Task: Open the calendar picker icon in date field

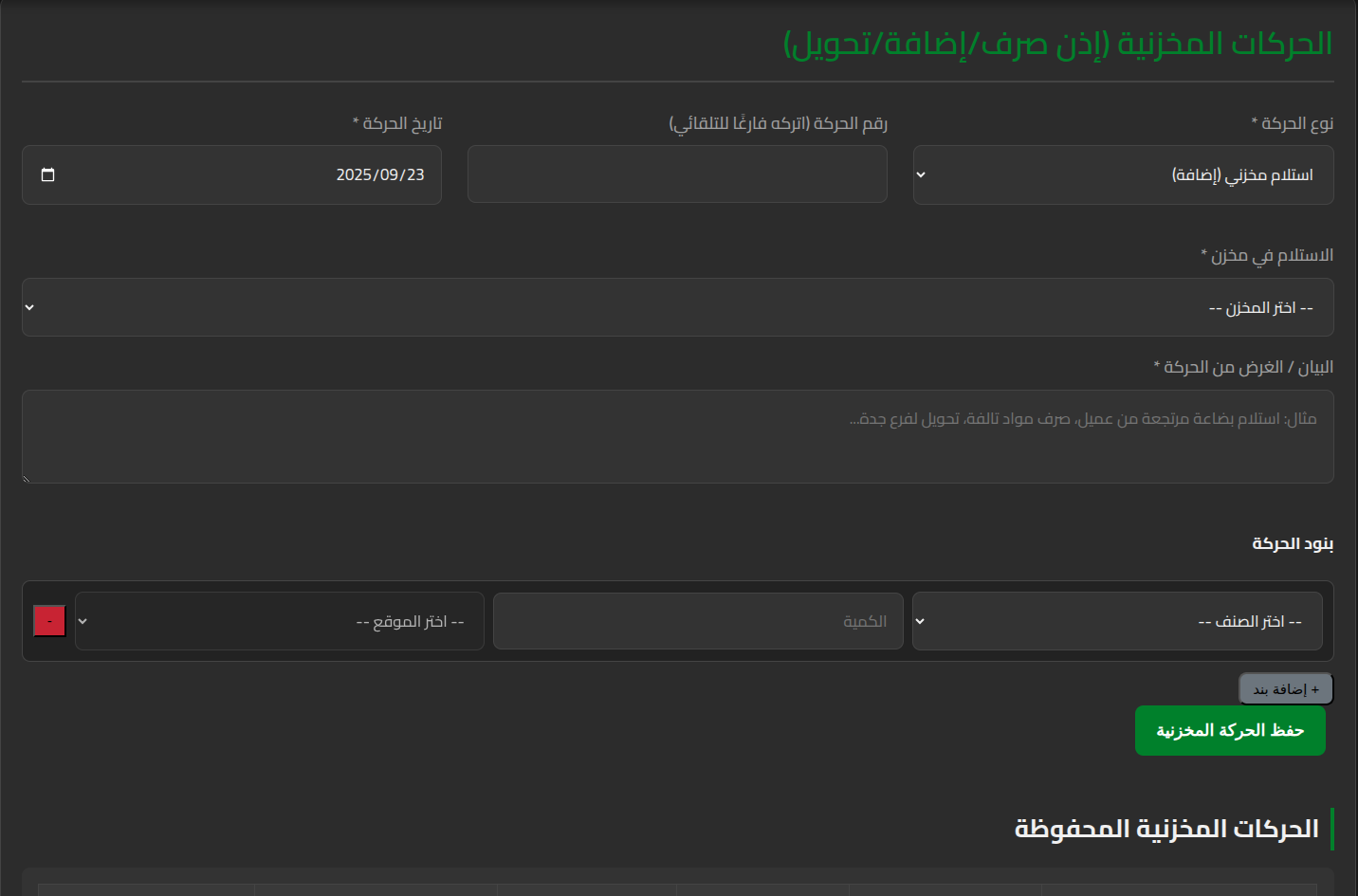Action: point(48,174)
